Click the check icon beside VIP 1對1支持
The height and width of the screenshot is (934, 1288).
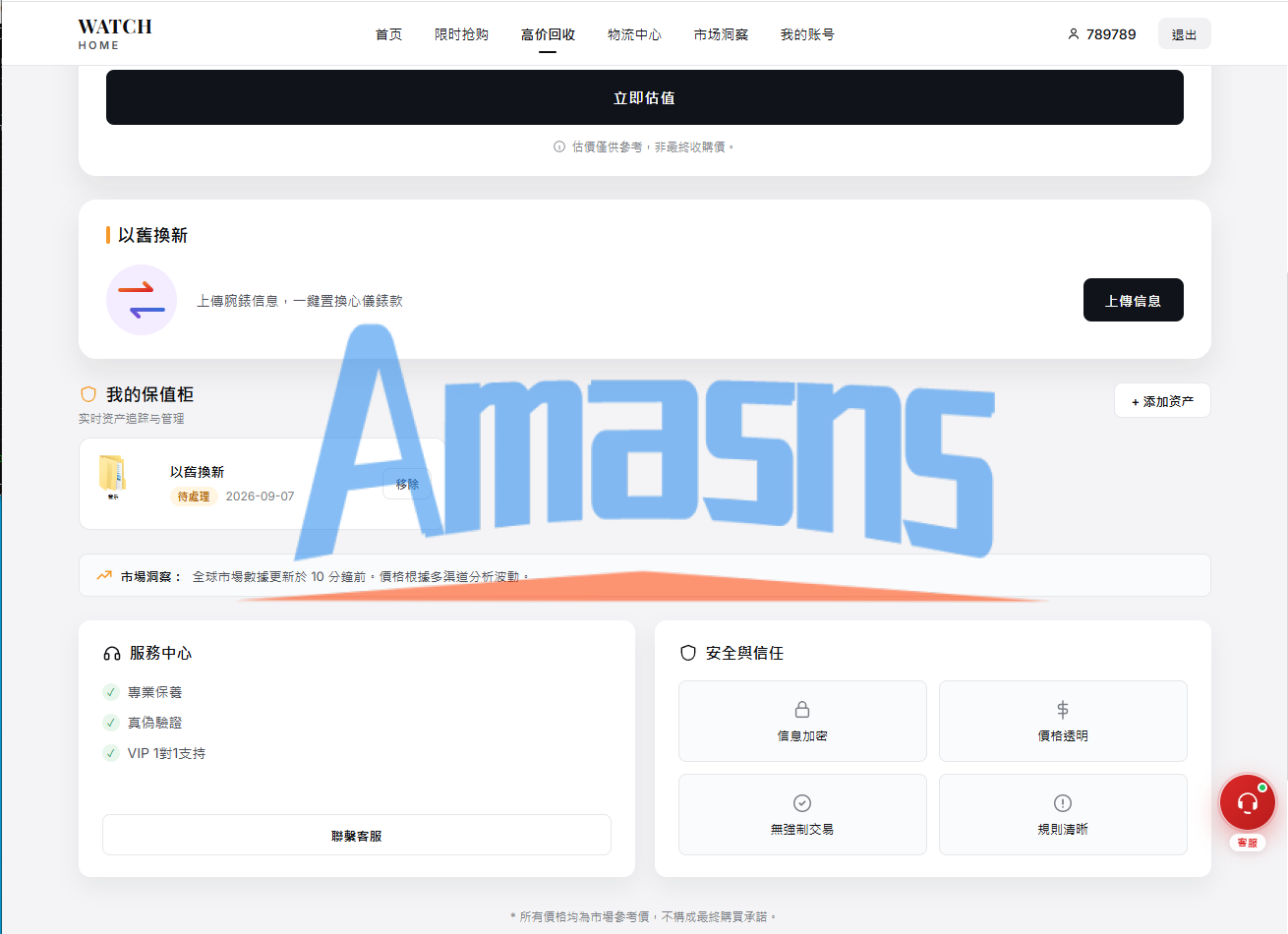tap(111, 753)
